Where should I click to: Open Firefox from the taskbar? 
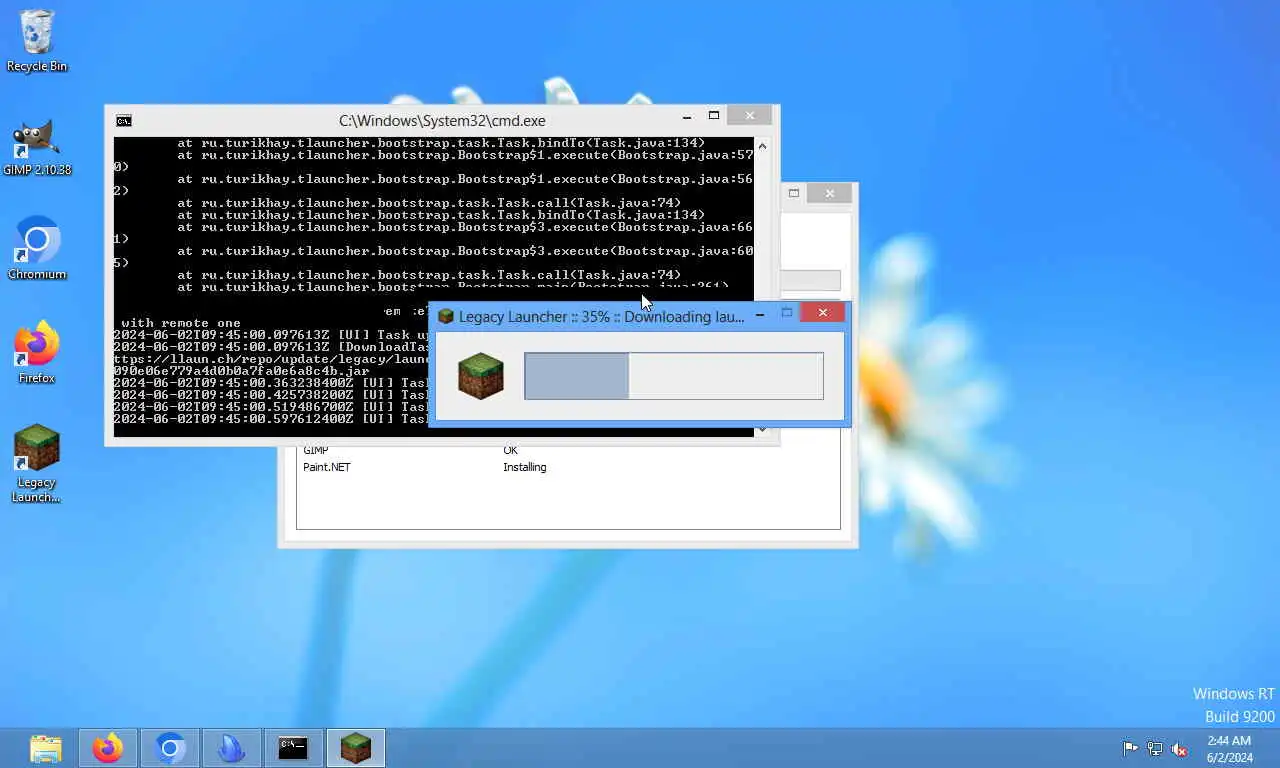click(108, 748)
